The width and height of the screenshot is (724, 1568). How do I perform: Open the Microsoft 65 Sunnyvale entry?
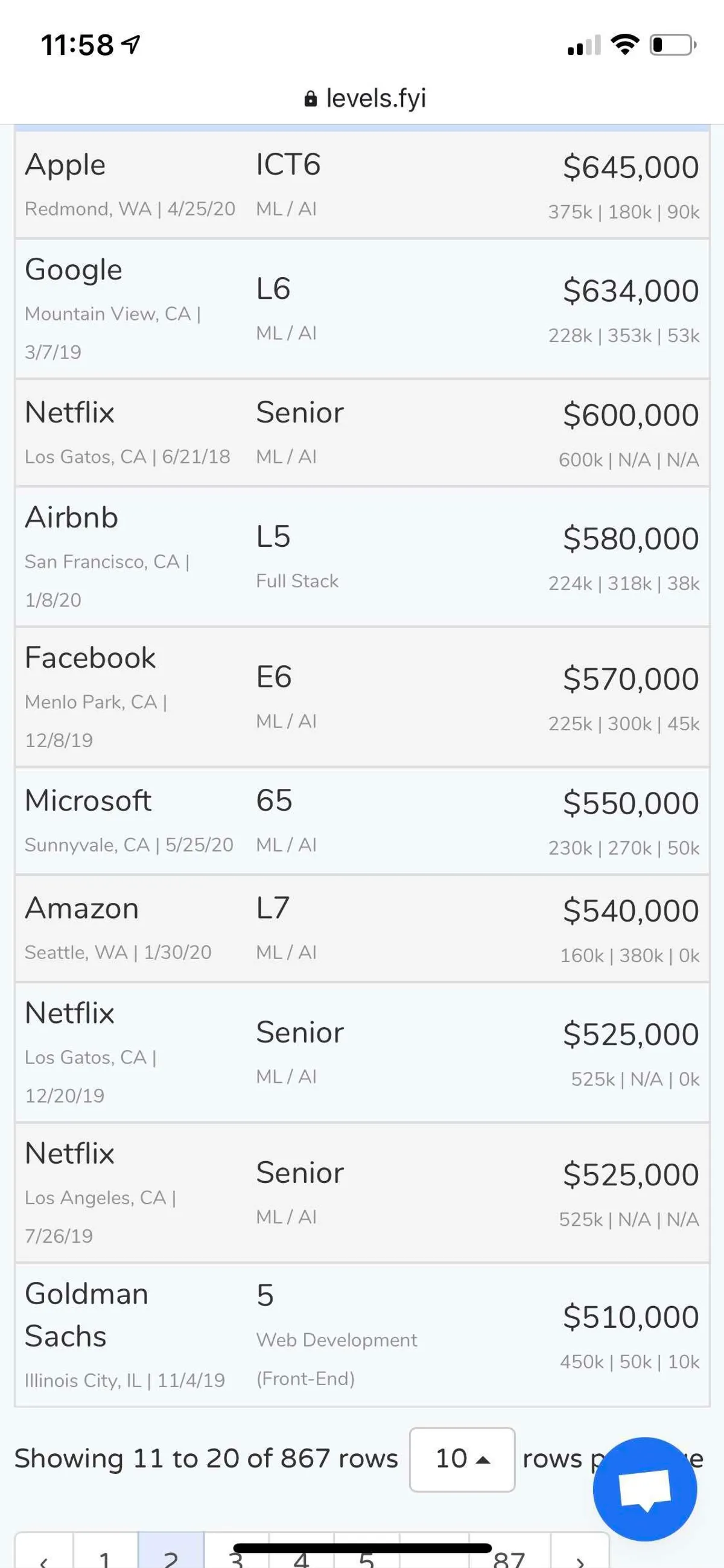point(362,821)
